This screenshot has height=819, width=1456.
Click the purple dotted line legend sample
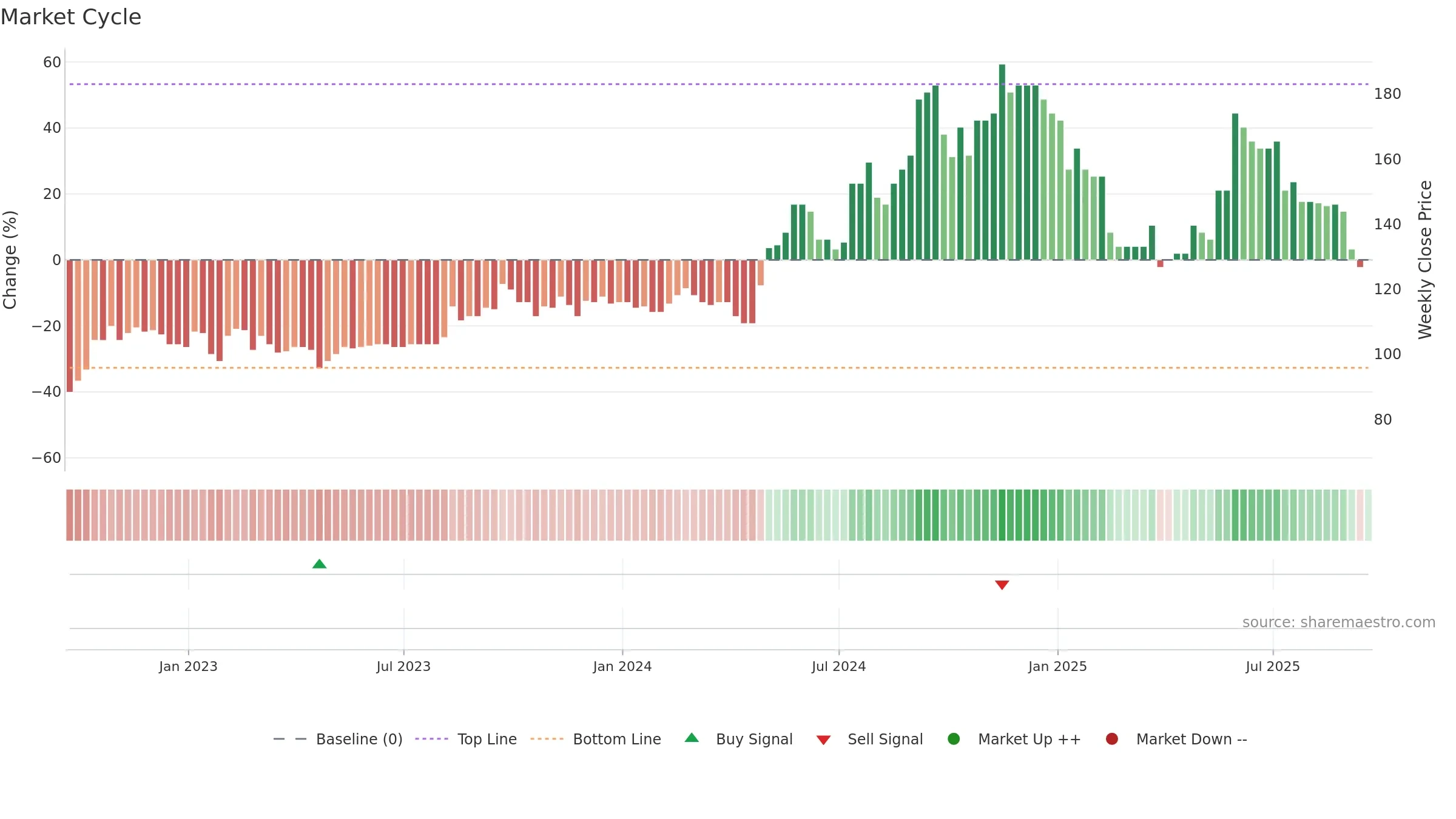(x=431, y=739)
